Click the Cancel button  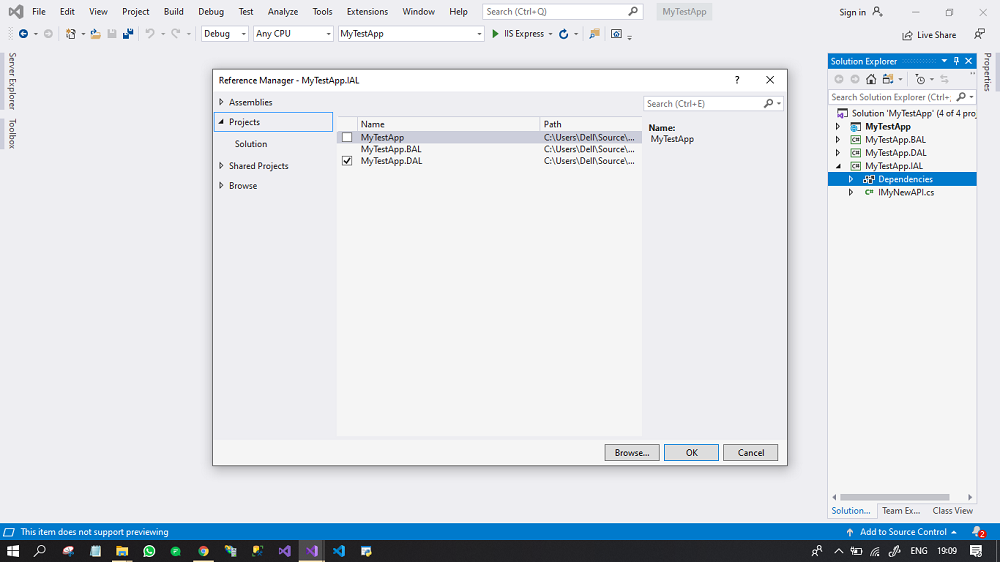[751, 452]
